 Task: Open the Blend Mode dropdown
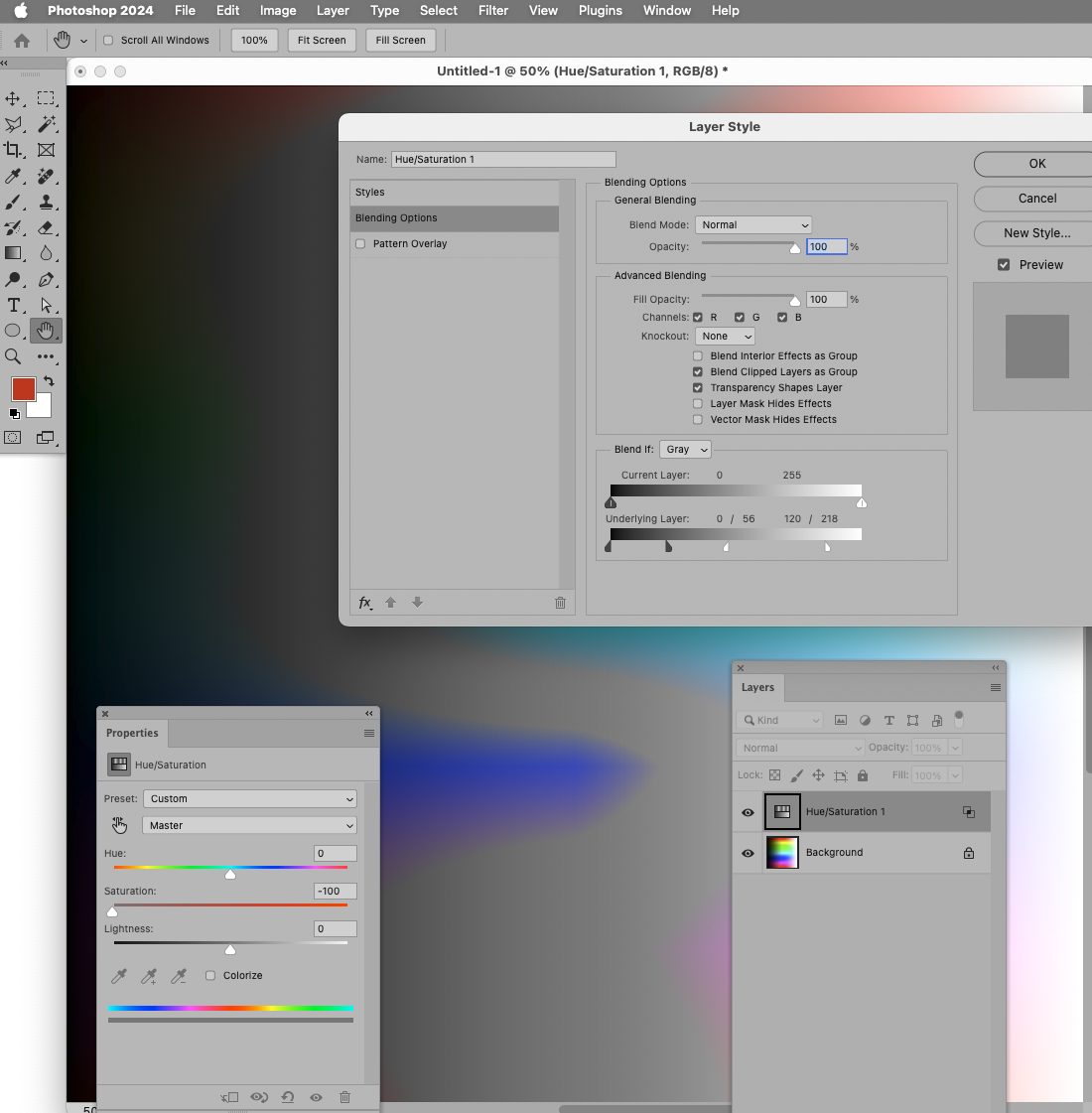[752, 224]
